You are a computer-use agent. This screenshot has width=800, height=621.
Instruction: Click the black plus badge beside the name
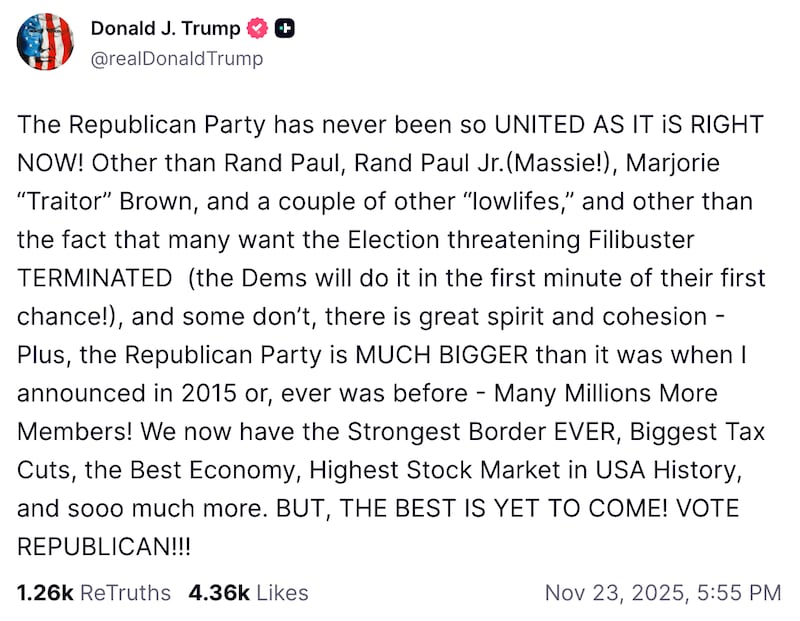[282, 28]
